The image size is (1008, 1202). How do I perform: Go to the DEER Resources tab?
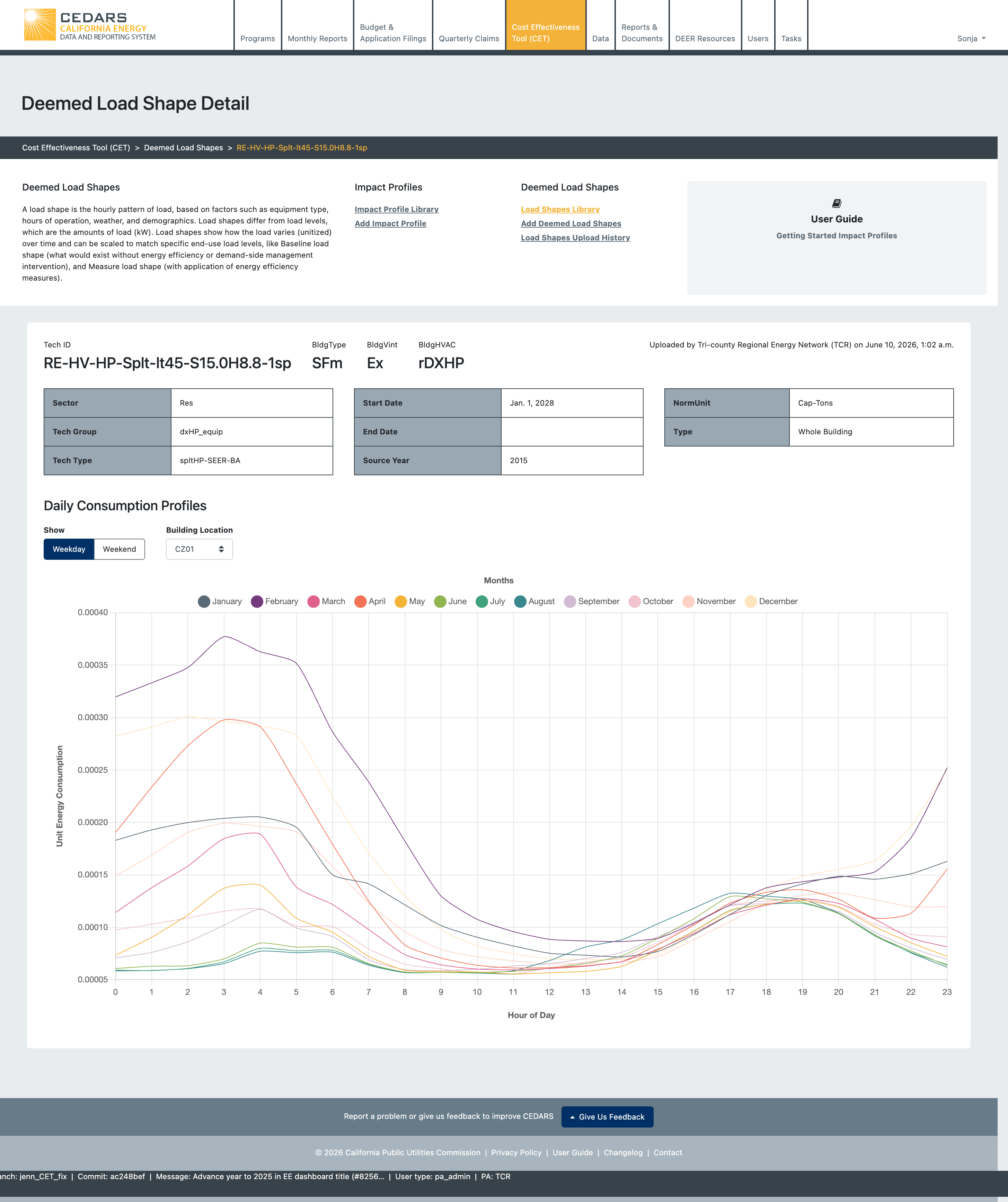(705, 38)
